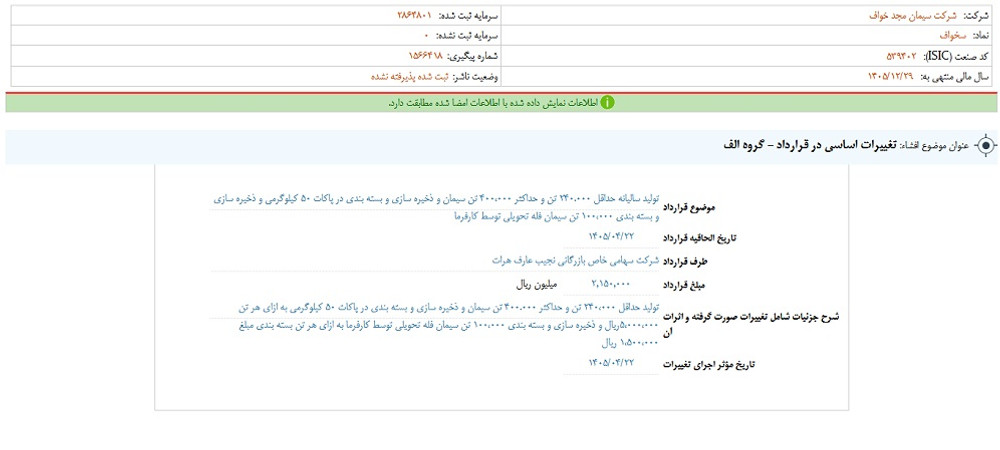Click the سرمایه ثبت نشده label
The height and width of the screenshot is (450, 1000).
[467, 36]
